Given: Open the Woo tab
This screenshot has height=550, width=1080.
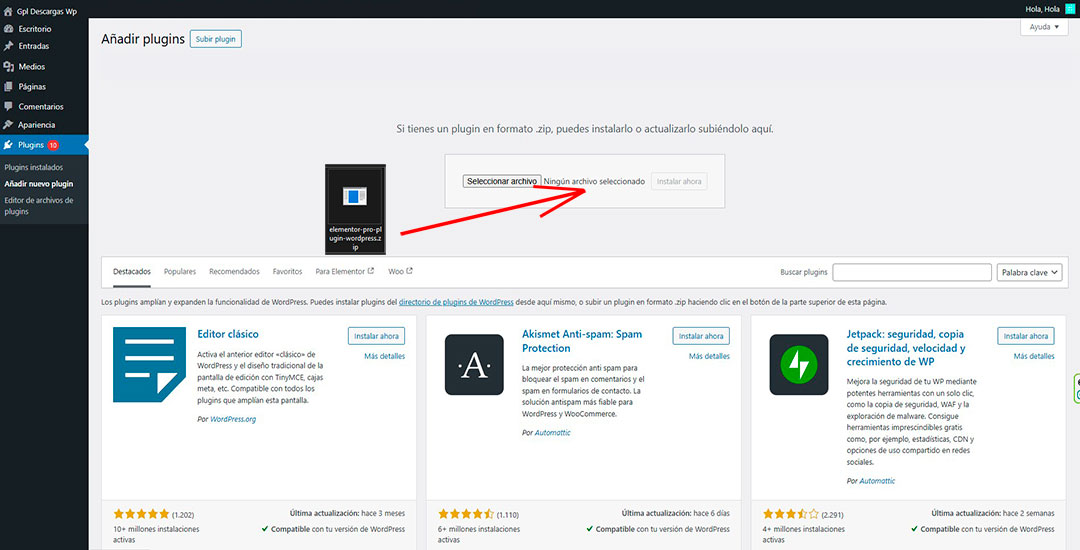Looking at the screenshot, I should (400, 272).
